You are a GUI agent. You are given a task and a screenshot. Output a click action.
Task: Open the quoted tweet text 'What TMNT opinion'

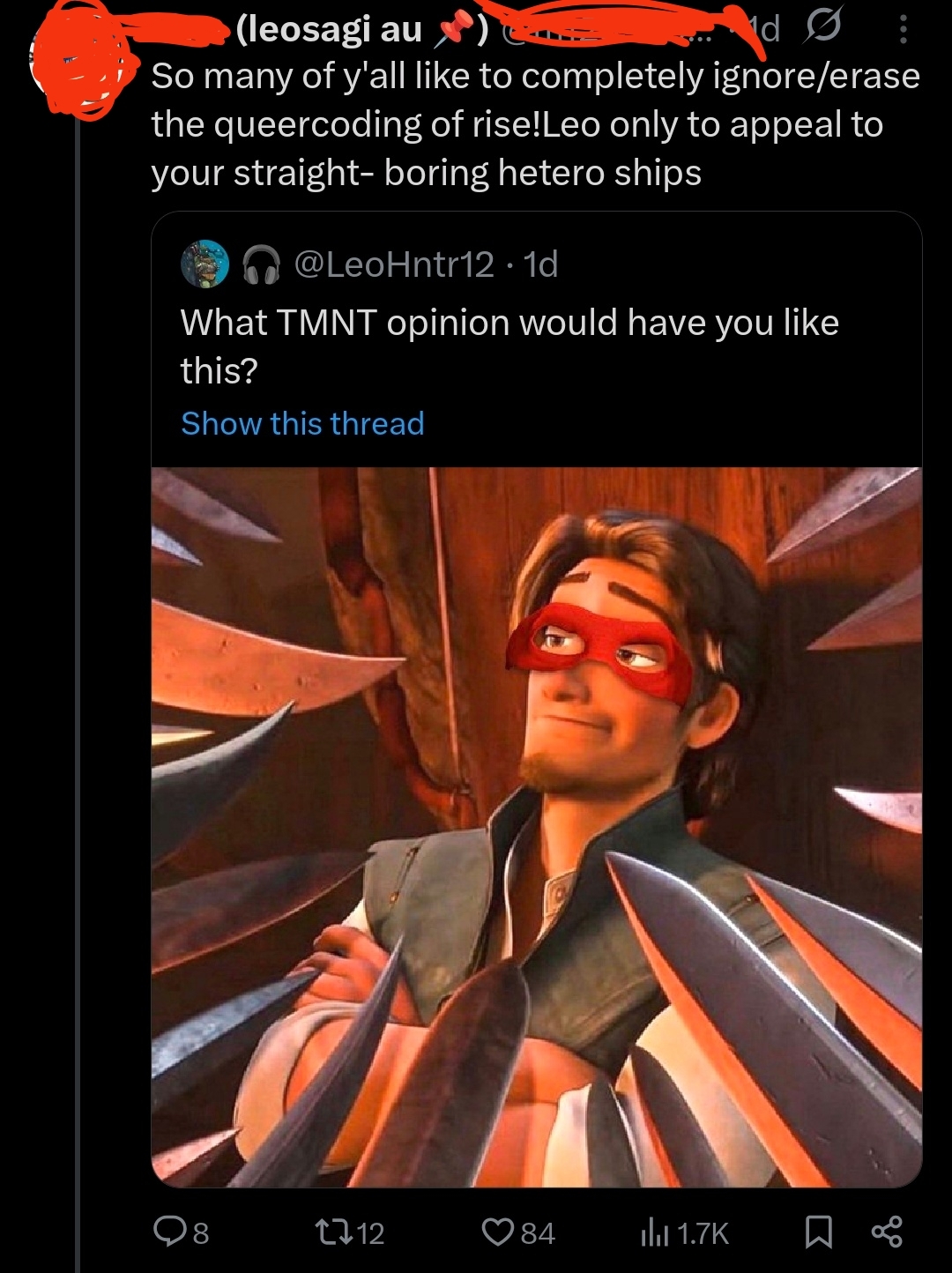[509, 346]
